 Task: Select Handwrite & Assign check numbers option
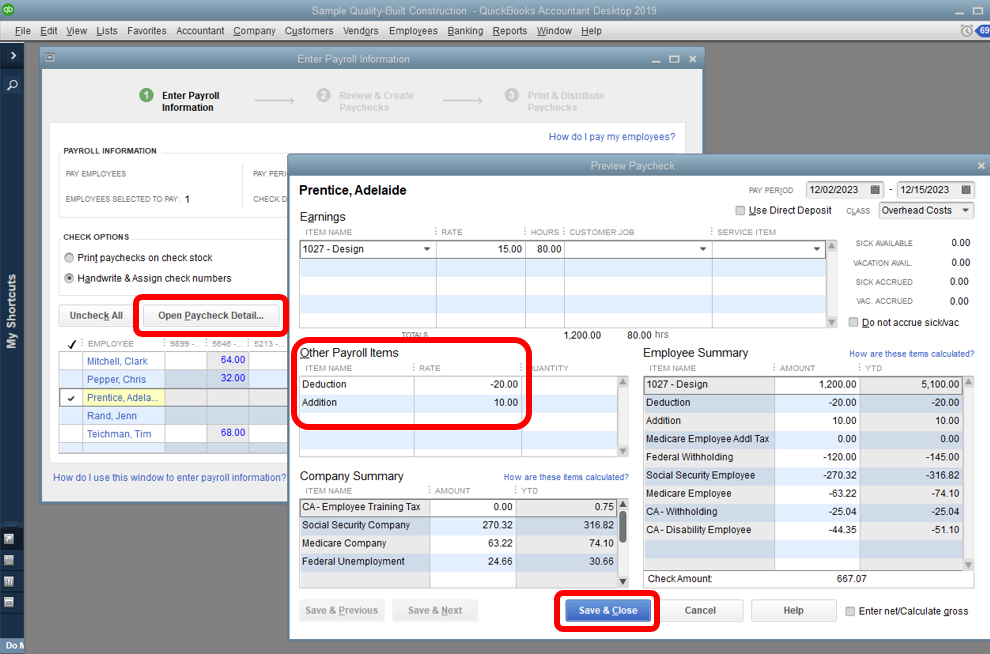[69, 278]
